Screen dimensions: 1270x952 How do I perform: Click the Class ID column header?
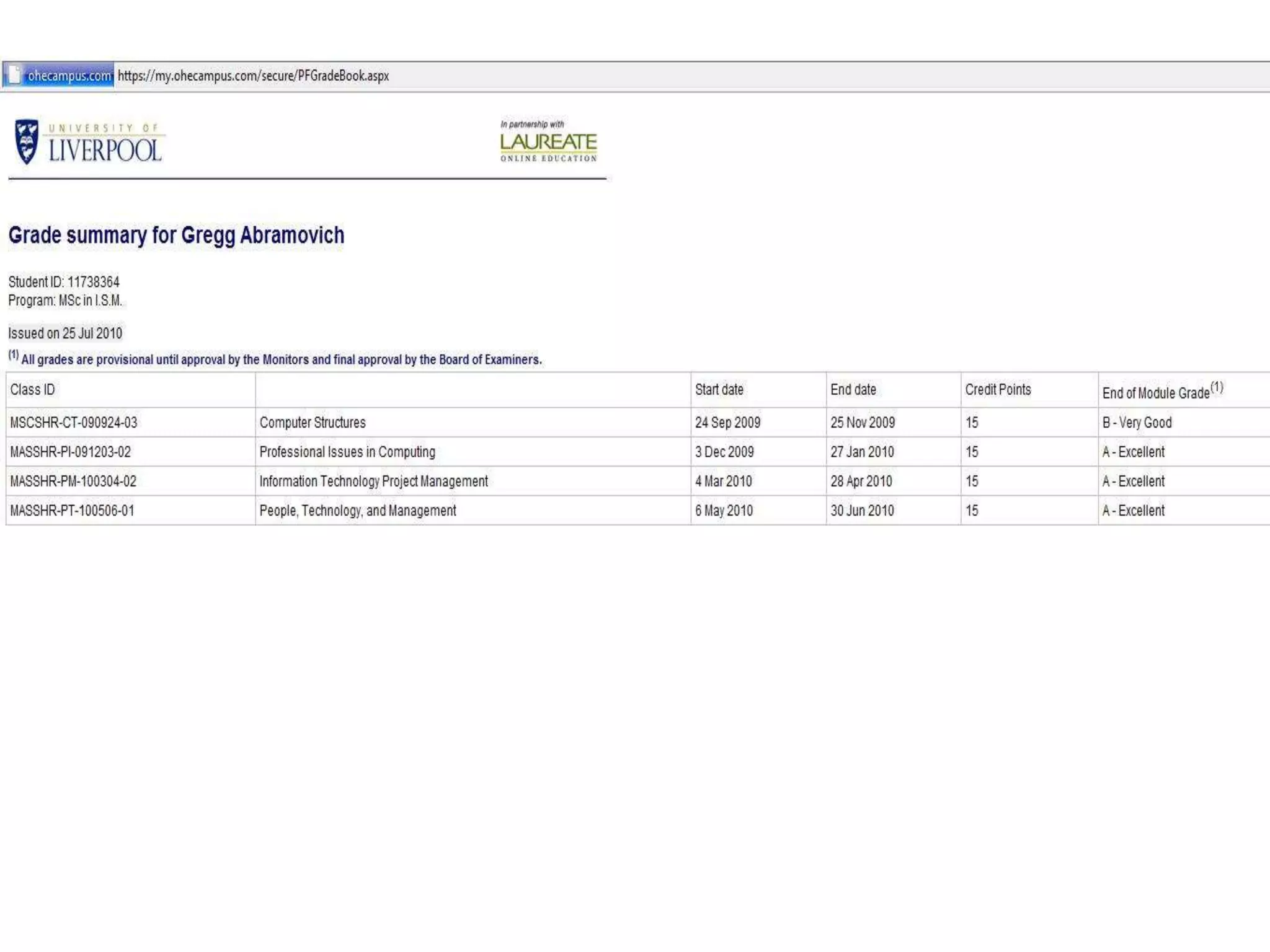point(32,390)
